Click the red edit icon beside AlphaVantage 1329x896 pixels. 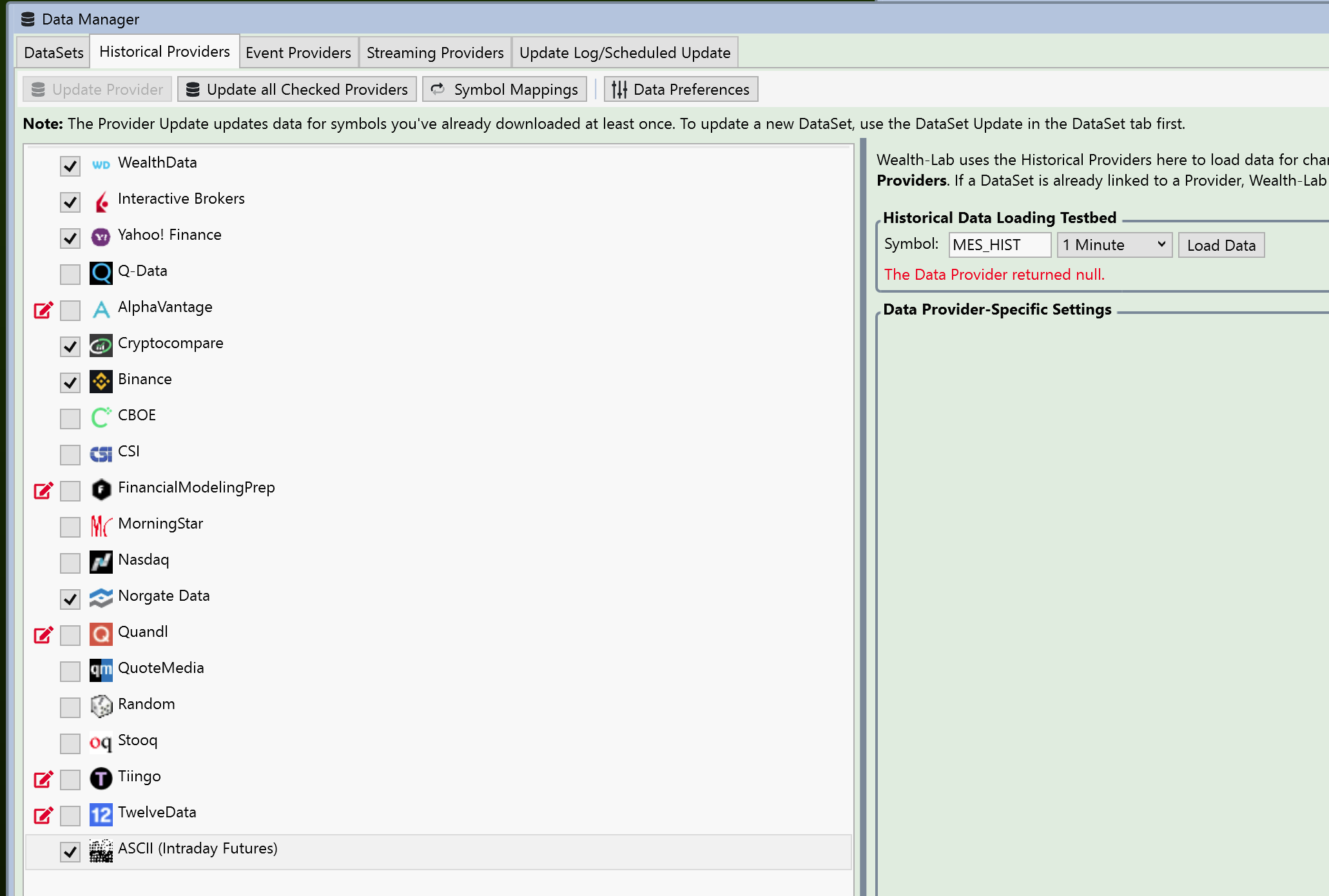(43, 310)
